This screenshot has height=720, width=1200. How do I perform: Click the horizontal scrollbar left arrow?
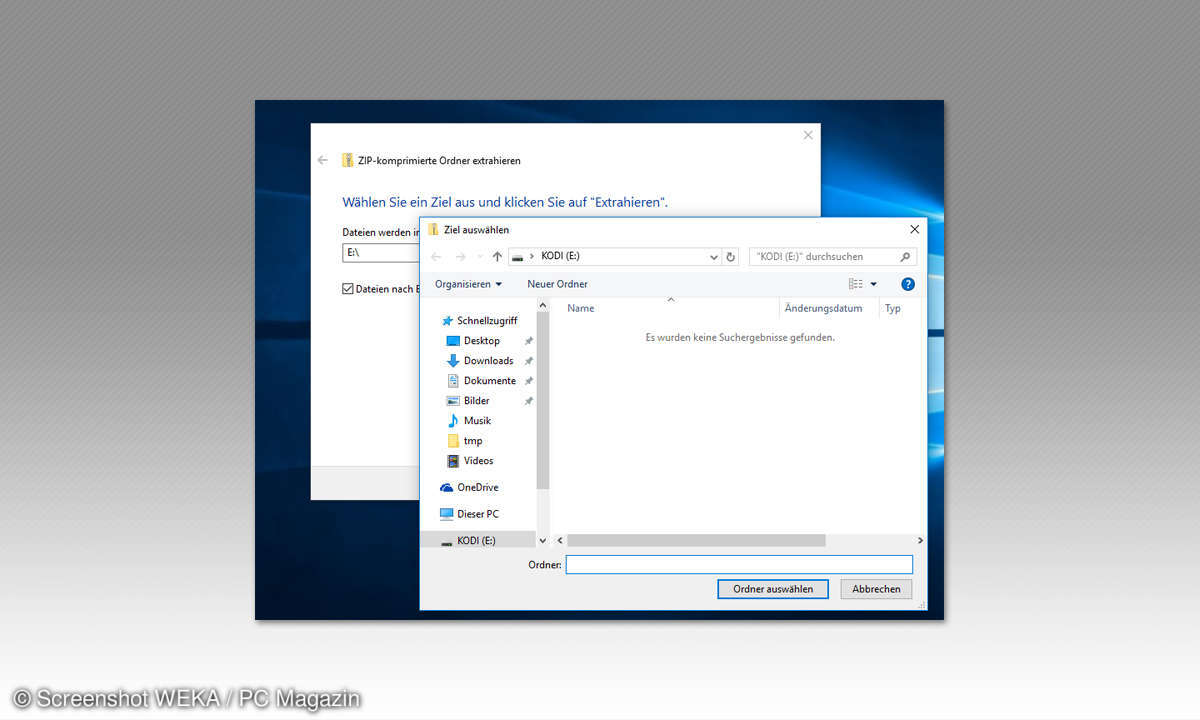(x=559, y=540)
